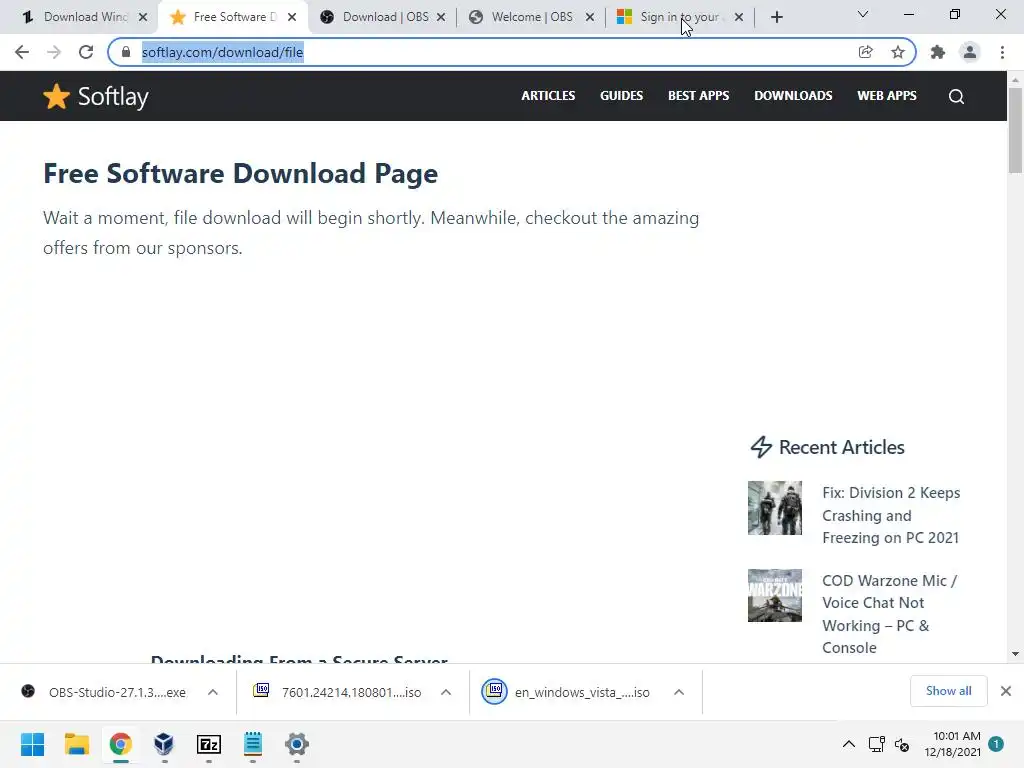Open the OBS-Studio exe download
Screen dimensions: 1024x768
(104, 692)
